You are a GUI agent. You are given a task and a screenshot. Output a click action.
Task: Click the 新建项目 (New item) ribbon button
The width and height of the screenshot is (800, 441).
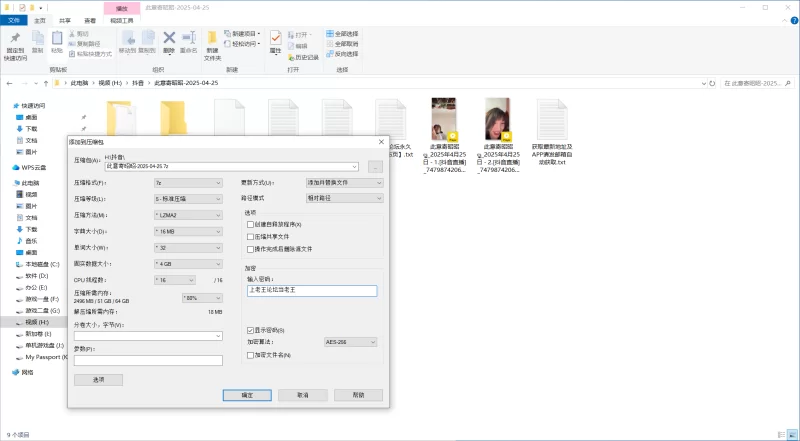pyautogui.click(x=242, y=34)
